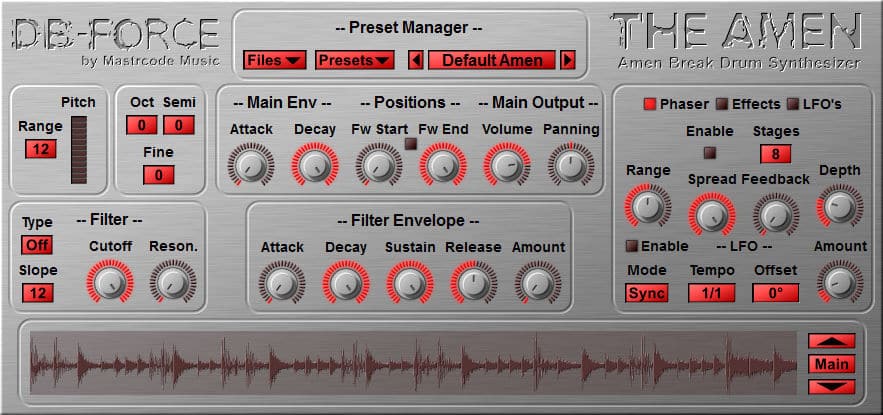Click the Fine tuning value box
Screen dimensions: 883x415
click(x=159, y=175)
